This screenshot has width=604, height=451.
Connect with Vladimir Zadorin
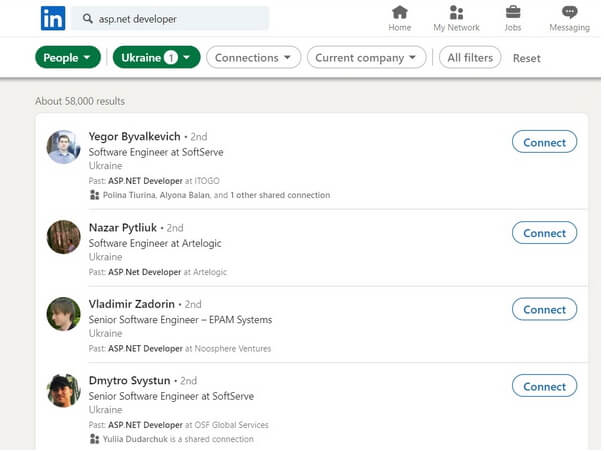(544, 309)
